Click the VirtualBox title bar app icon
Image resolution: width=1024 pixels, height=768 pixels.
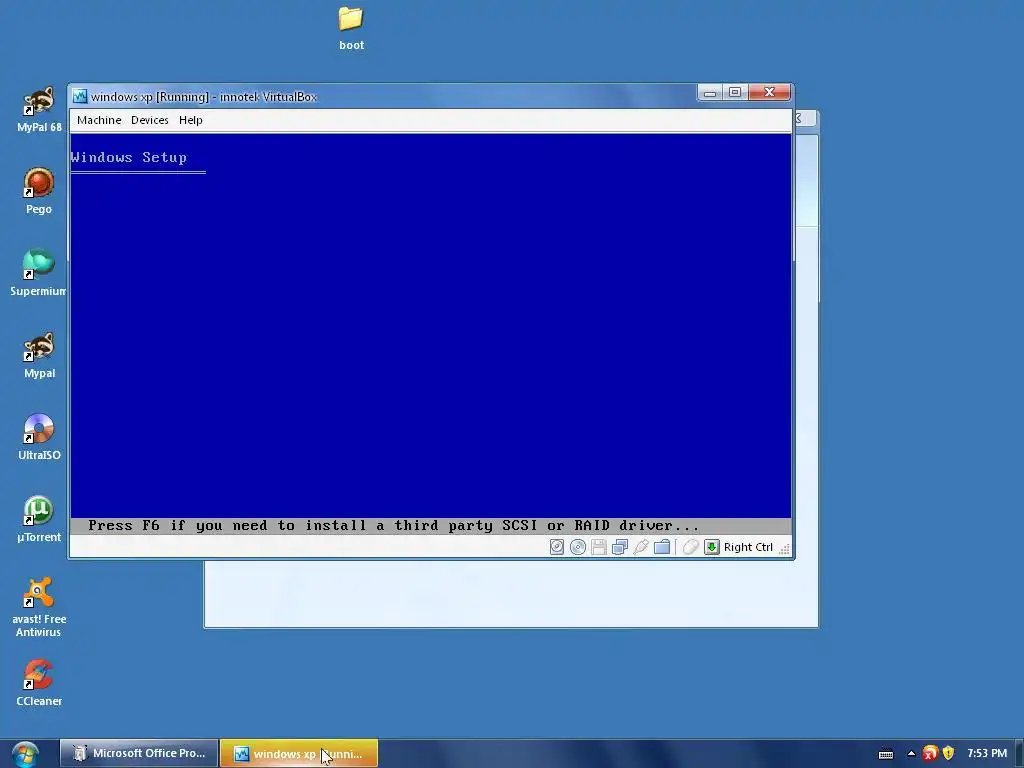[80, 96]
